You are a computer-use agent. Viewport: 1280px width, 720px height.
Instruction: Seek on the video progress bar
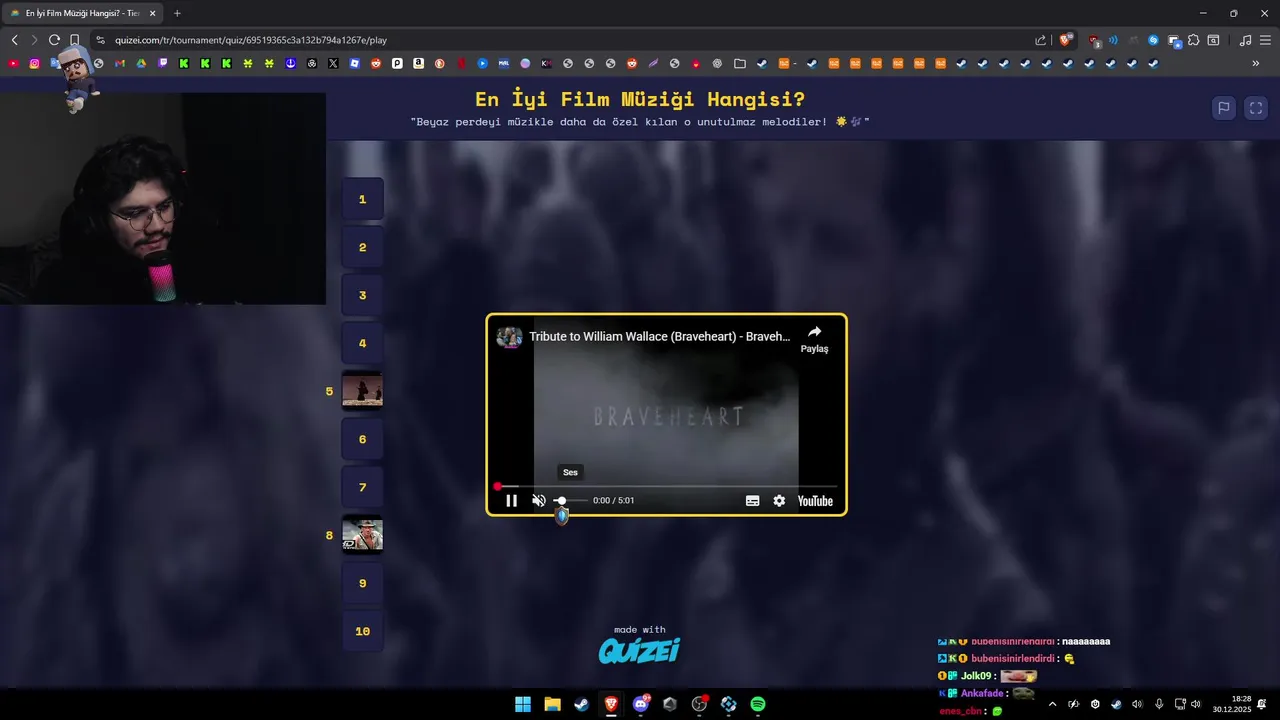(667, 487)
